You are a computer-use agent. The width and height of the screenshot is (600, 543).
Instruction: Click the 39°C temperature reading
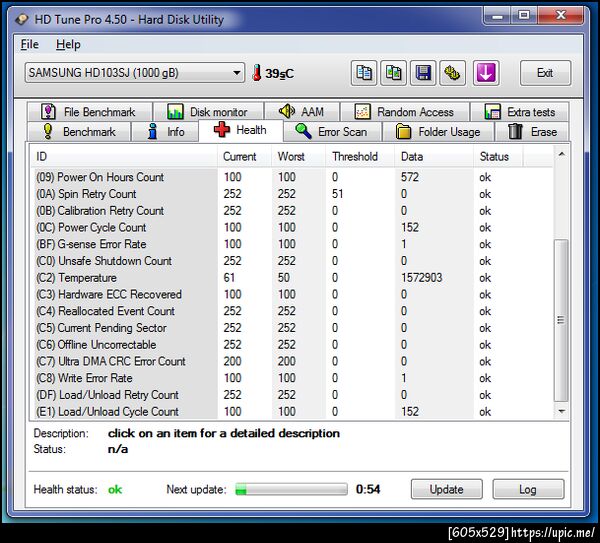279,73
